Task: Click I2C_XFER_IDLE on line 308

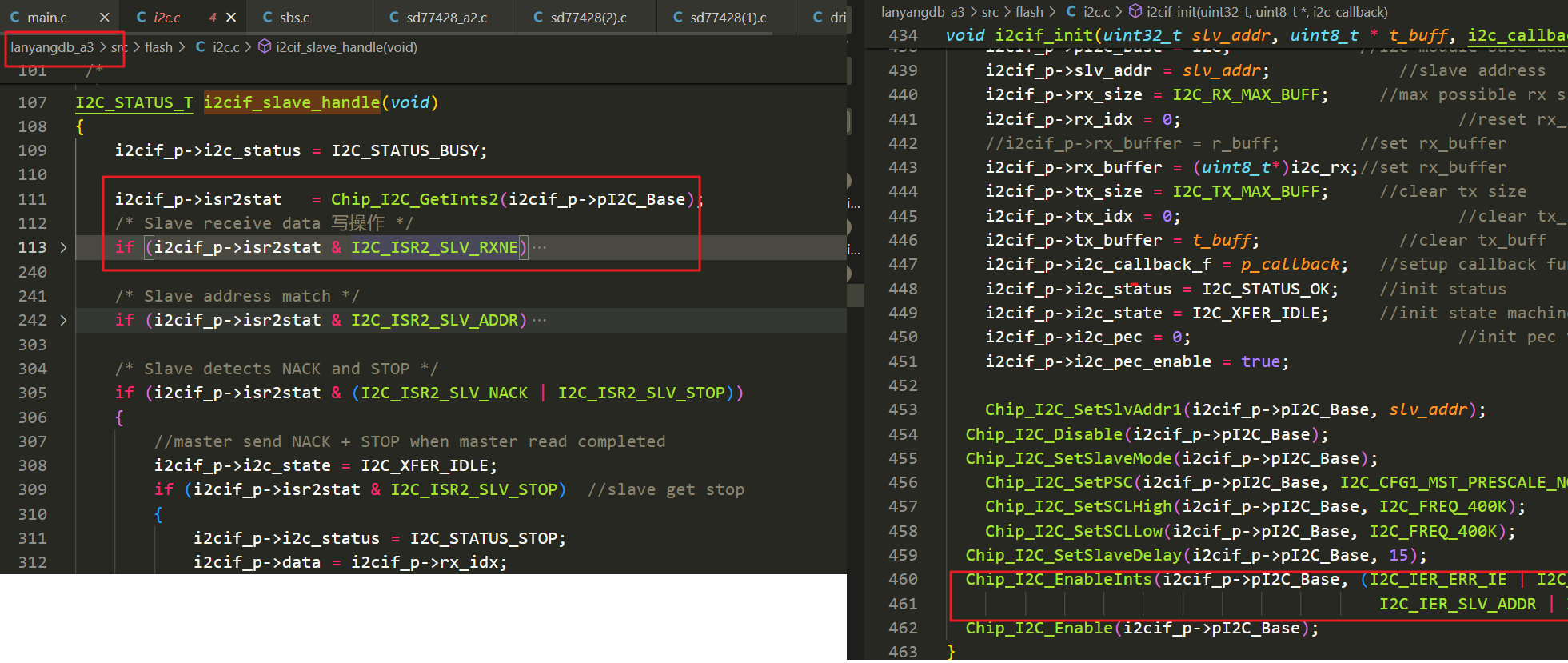Action: click(424, 465)
